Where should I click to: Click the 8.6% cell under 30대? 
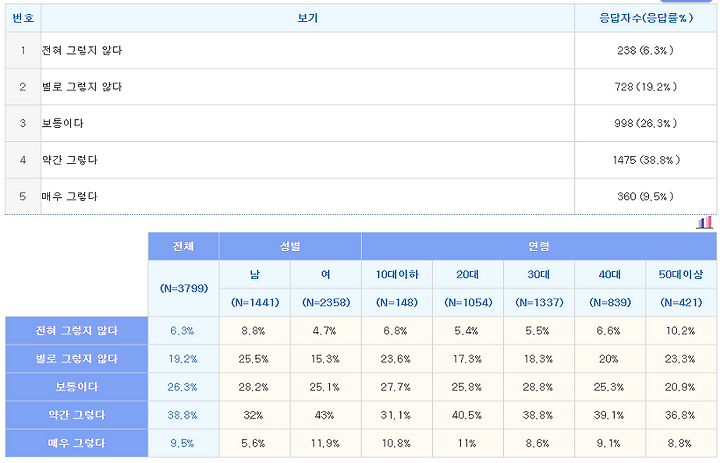click(x=538, y=443)
